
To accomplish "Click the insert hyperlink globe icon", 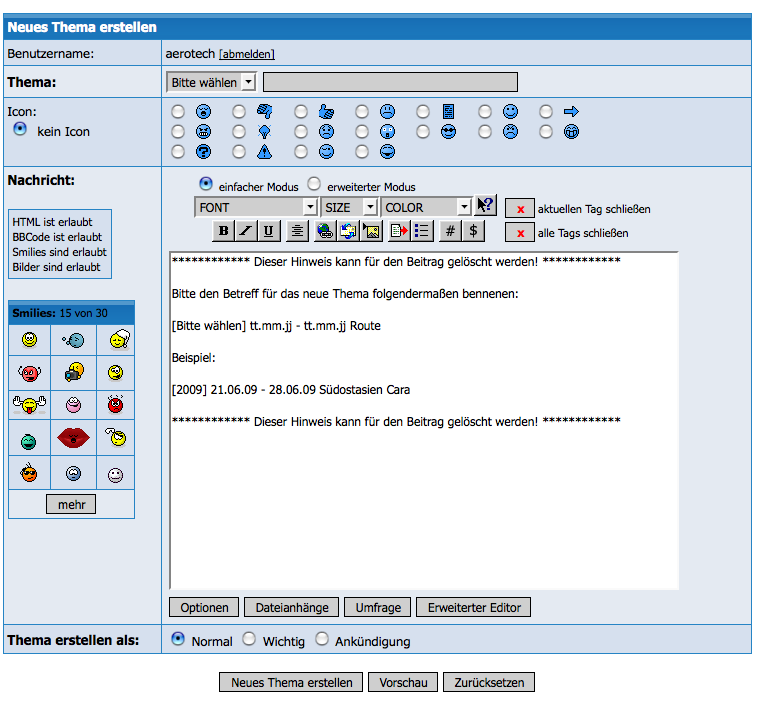I will point(324,231).
